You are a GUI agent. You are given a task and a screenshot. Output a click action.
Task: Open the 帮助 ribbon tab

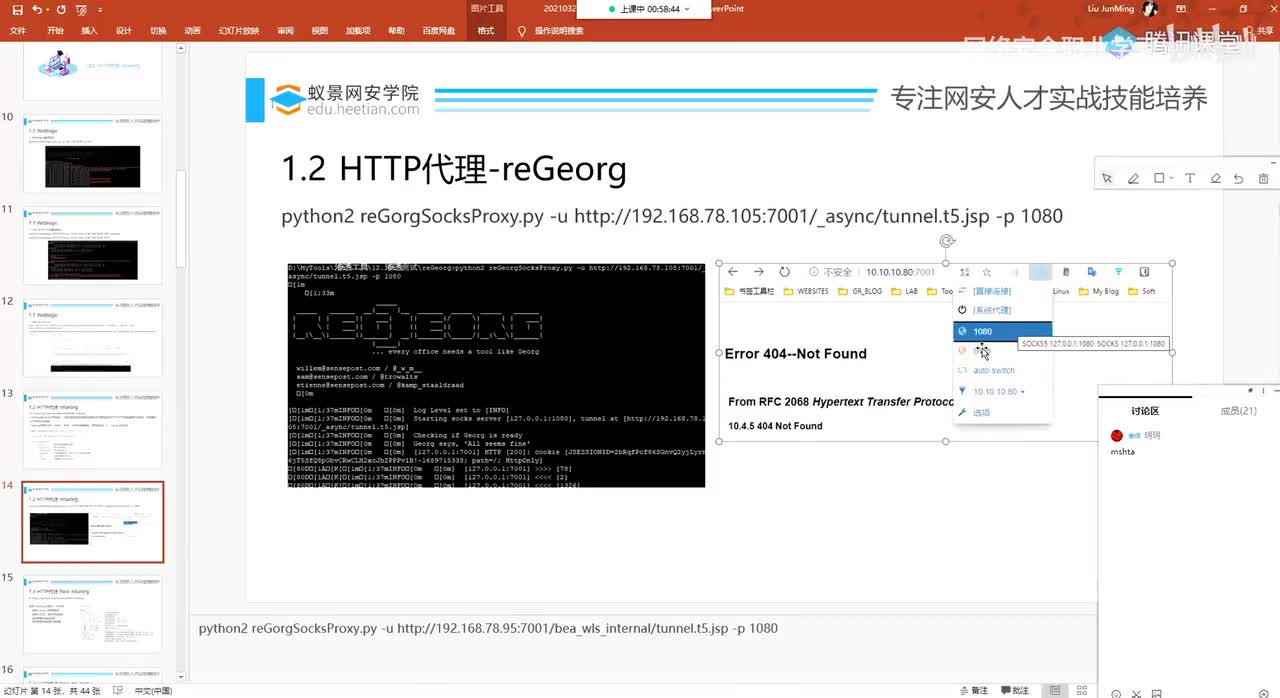point(396,31)
